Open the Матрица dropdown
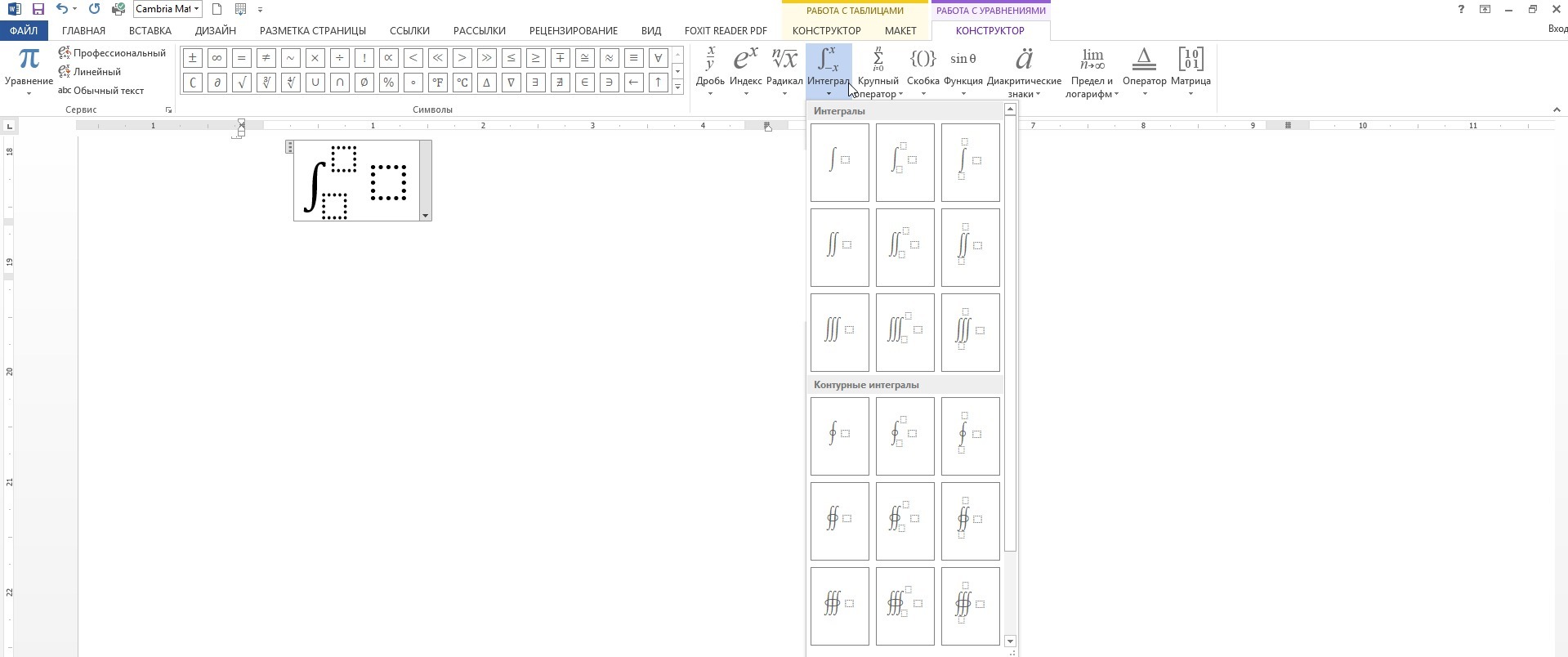The image size is (1568, 657). coord(1190,70)
